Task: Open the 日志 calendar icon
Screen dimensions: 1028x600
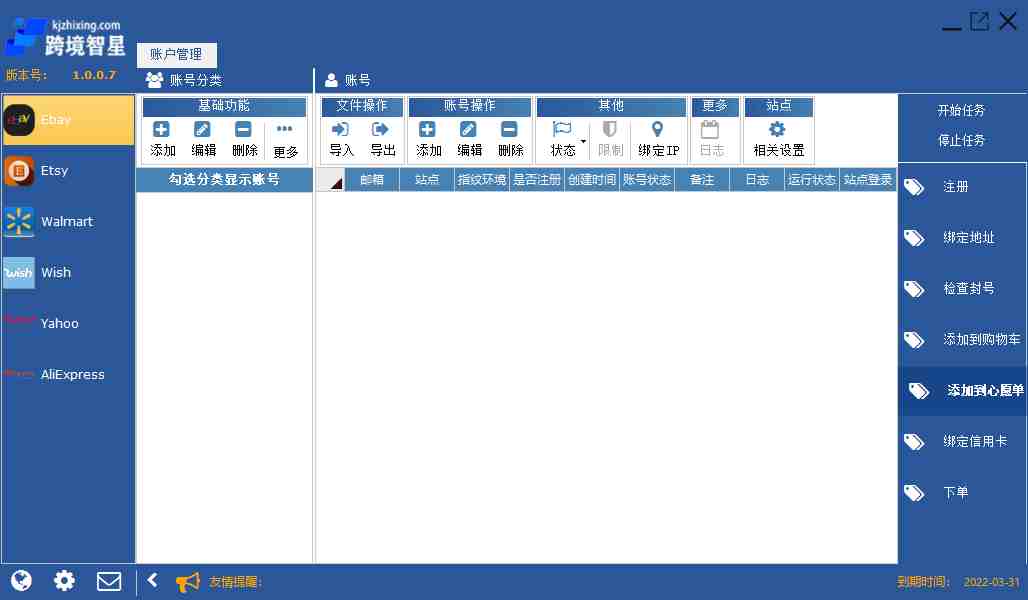Action: coord(710,129)
